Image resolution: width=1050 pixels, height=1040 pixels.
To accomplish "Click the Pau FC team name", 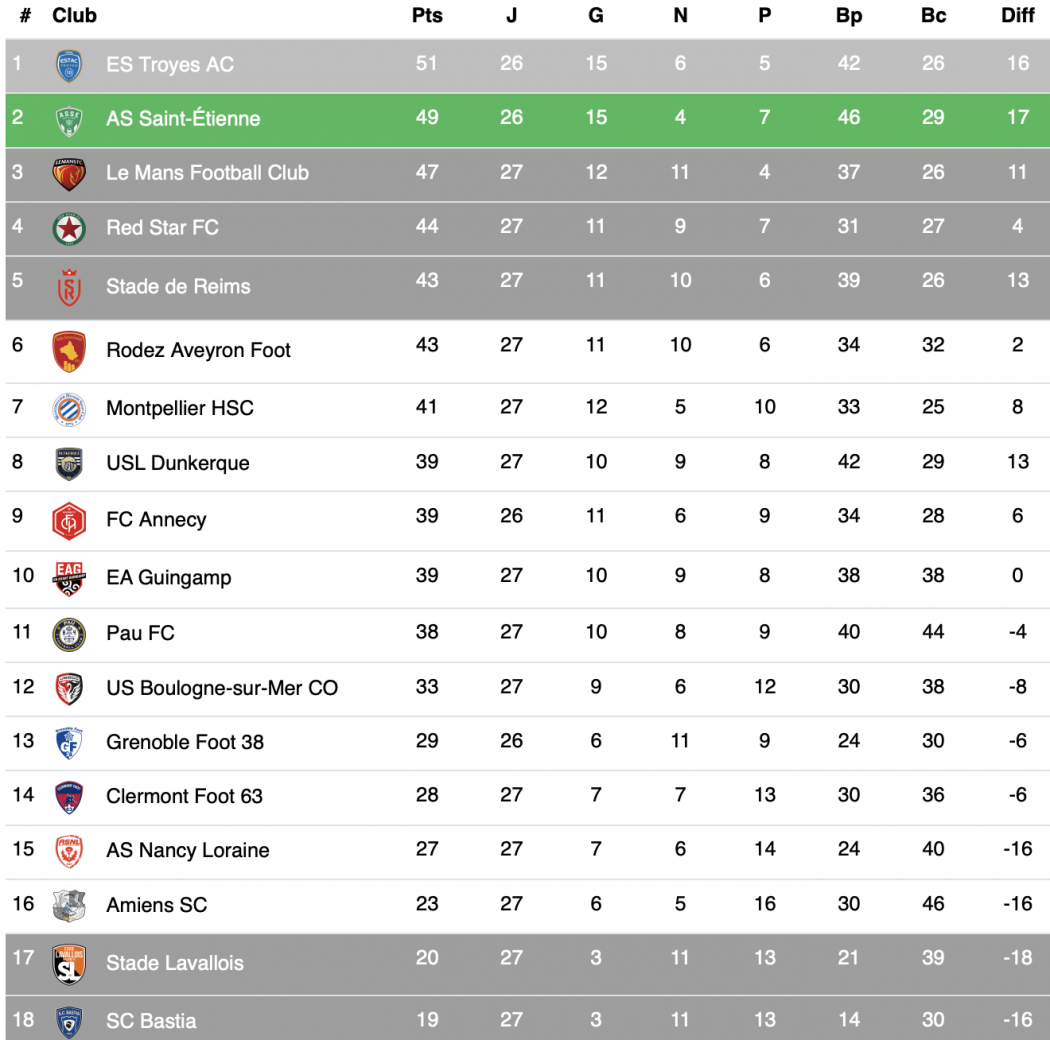I will (x=140, y=633).
